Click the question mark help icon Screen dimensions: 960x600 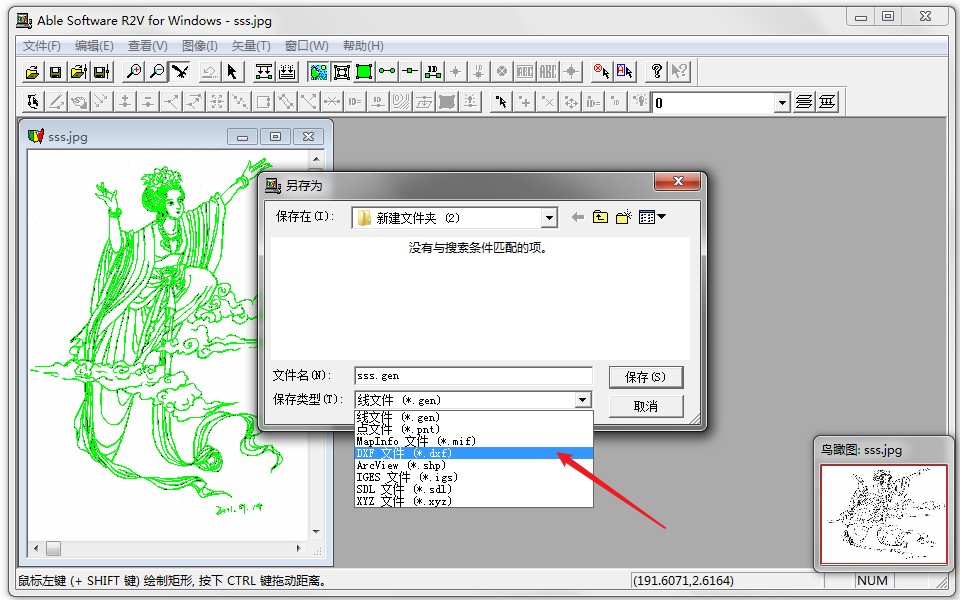point(657,72)
